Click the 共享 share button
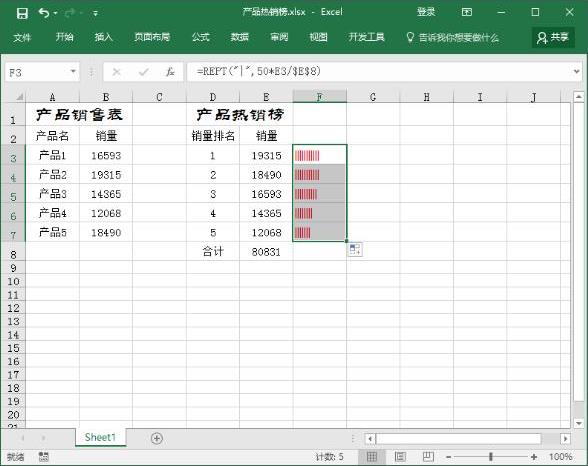 (553, 37)
